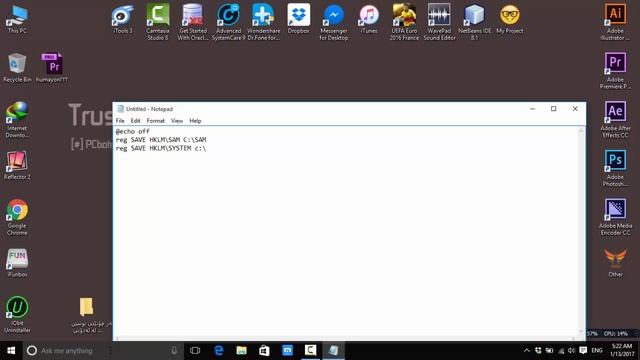
Task: Open the Internet Download Manager shortcut
Action: [17, 119]
